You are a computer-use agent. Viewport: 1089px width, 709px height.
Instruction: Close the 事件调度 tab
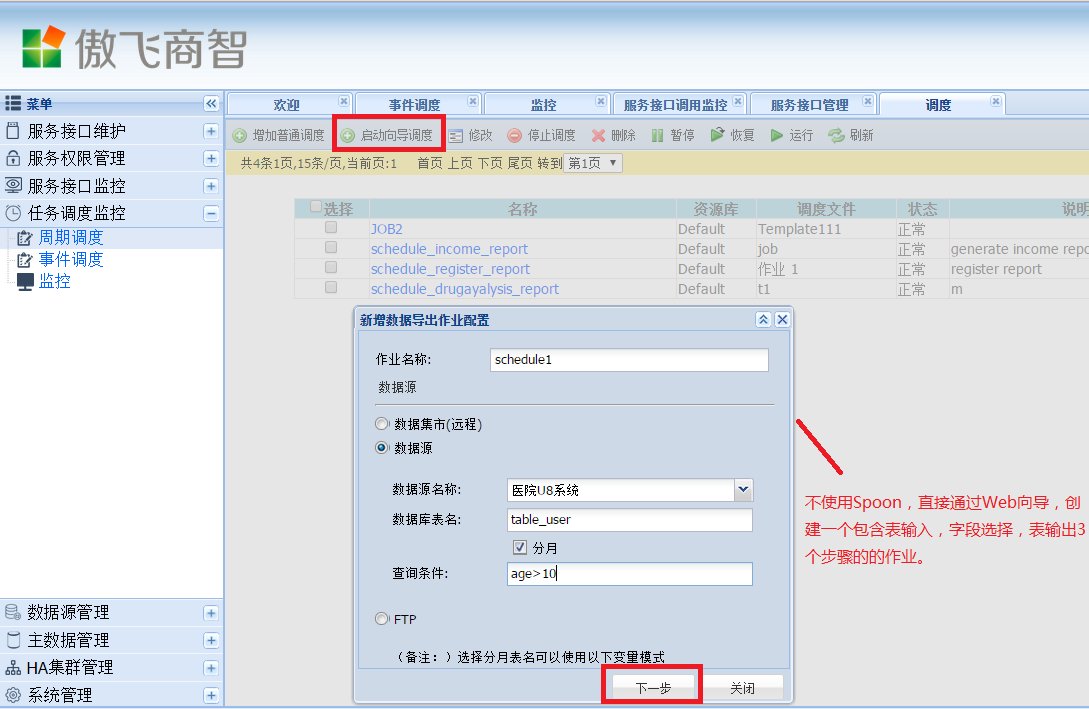(472, 101)
